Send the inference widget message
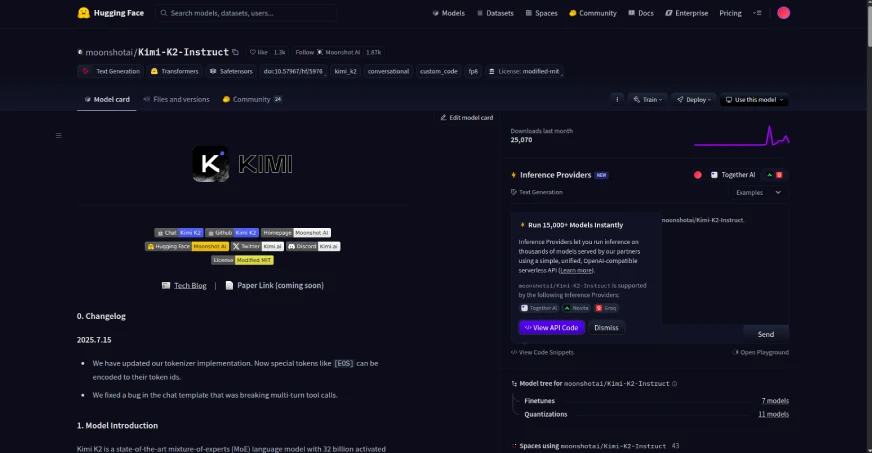The image size is (872, 453). [766, 334]
